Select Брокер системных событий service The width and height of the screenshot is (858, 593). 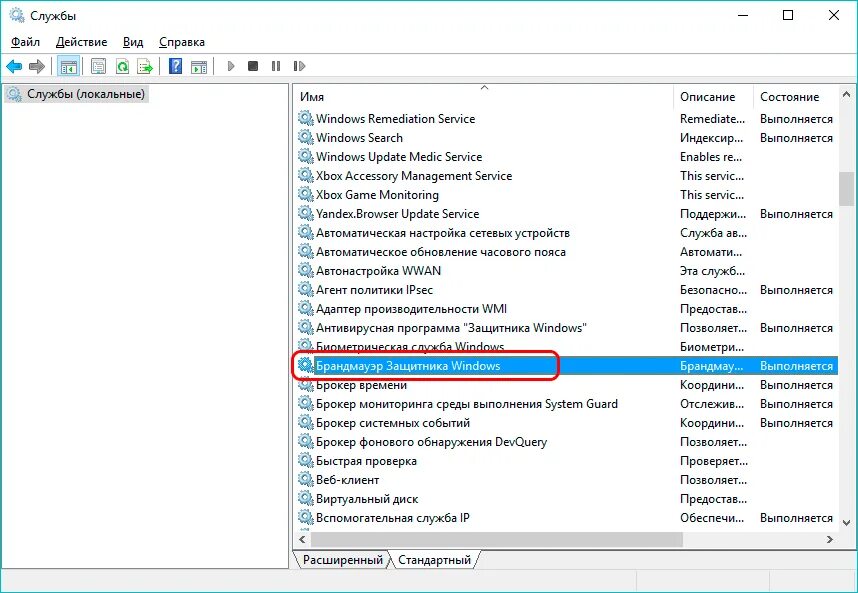click(x=566, y=423)
